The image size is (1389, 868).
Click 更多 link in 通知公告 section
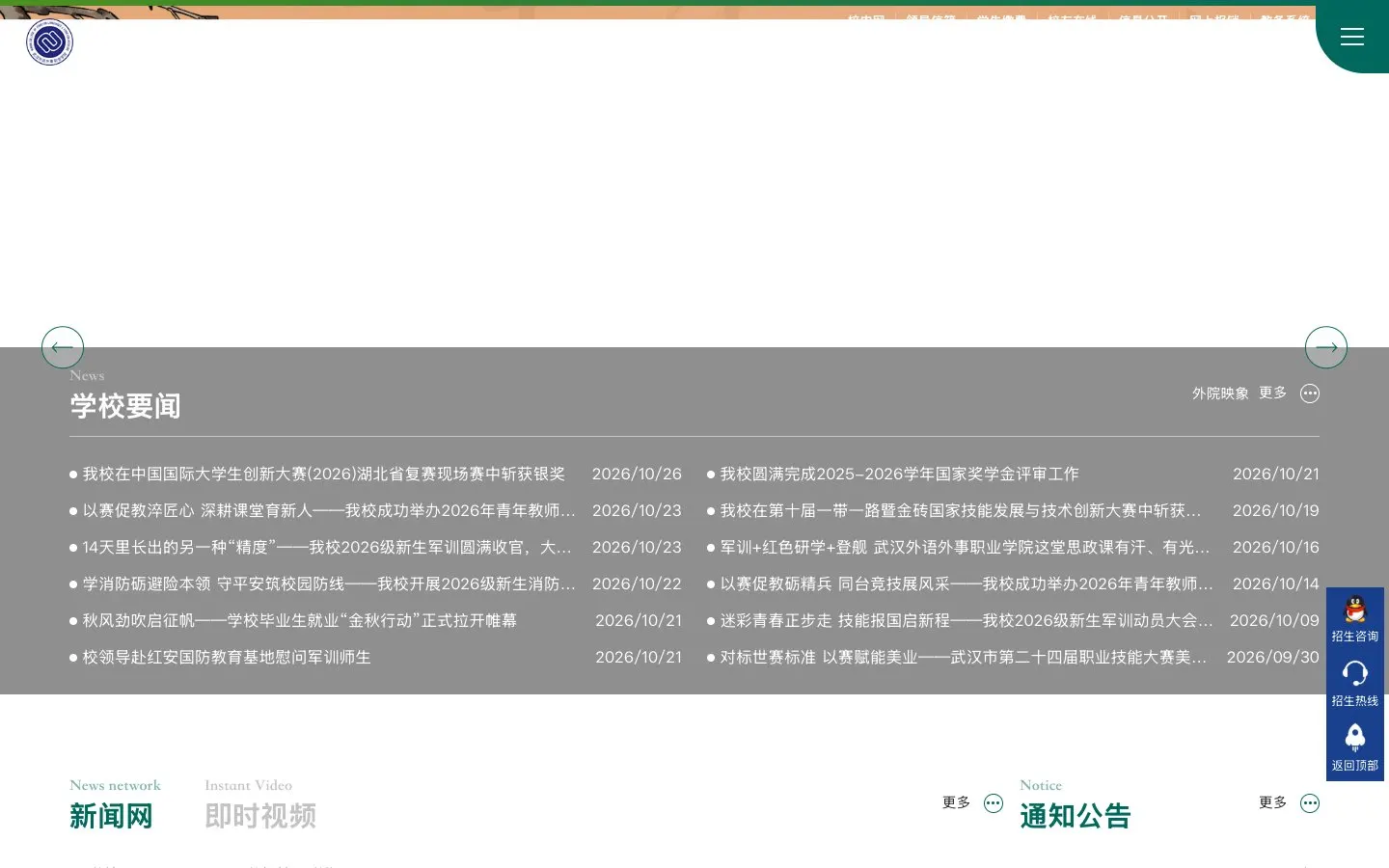(x=1272, y=802)
